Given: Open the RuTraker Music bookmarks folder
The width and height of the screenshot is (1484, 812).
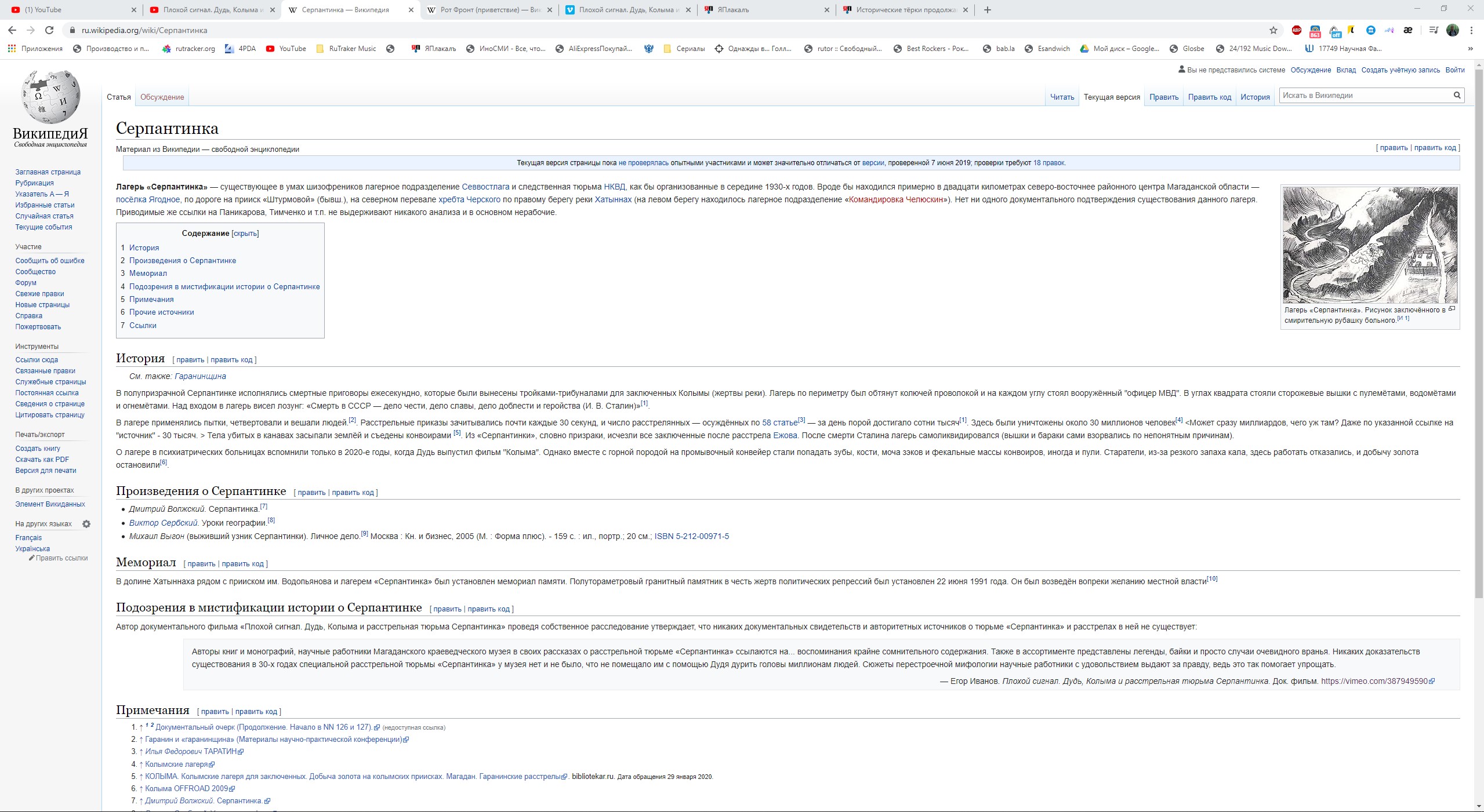Looking at the screenshot, I should pos(346,49).
